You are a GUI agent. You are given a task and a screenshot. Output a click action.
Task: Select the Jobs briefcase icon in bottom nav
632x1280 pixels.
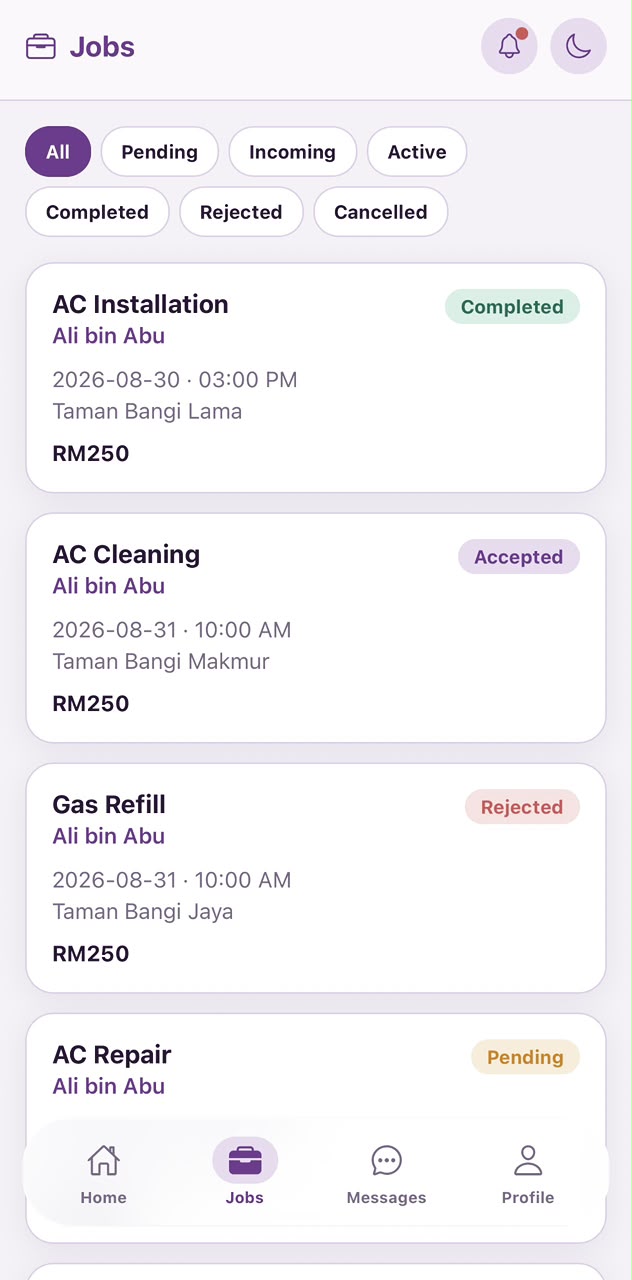[245, 1161]
